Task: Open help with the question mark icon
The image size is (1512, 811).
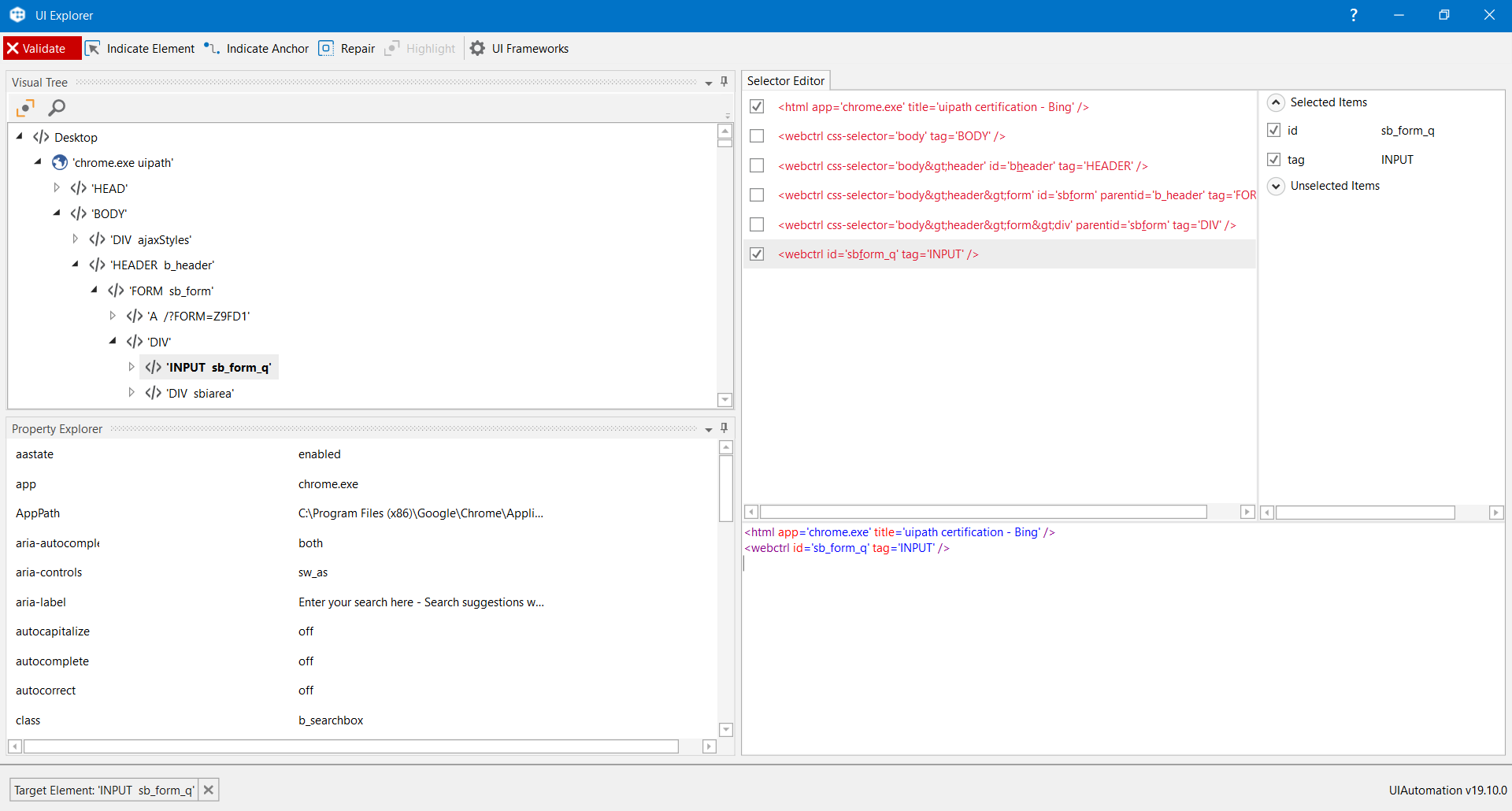Action: (x=1354, y=15)
